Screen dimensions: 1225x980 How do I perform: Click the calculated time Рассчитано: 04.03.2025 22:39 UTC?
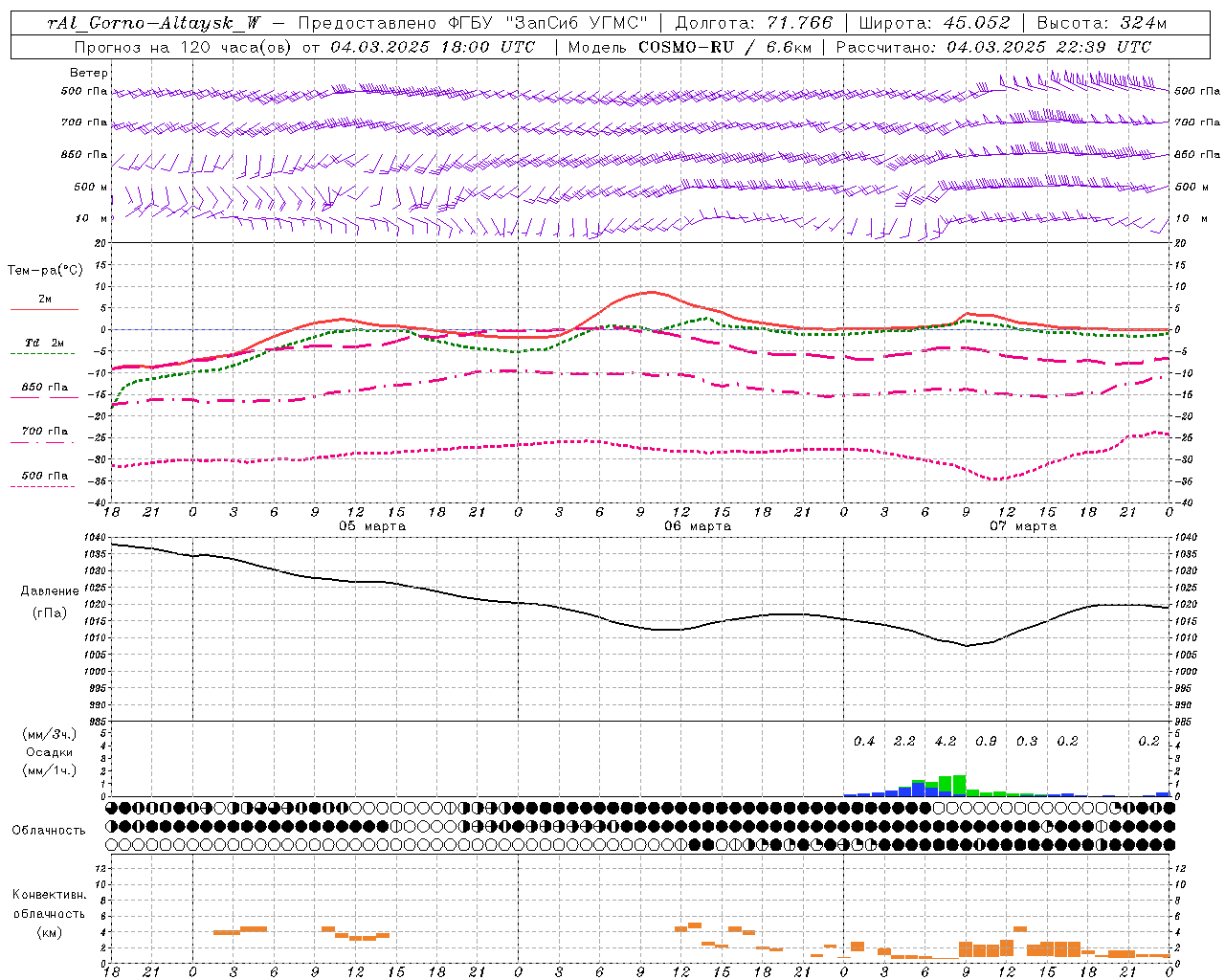[993, 47]
